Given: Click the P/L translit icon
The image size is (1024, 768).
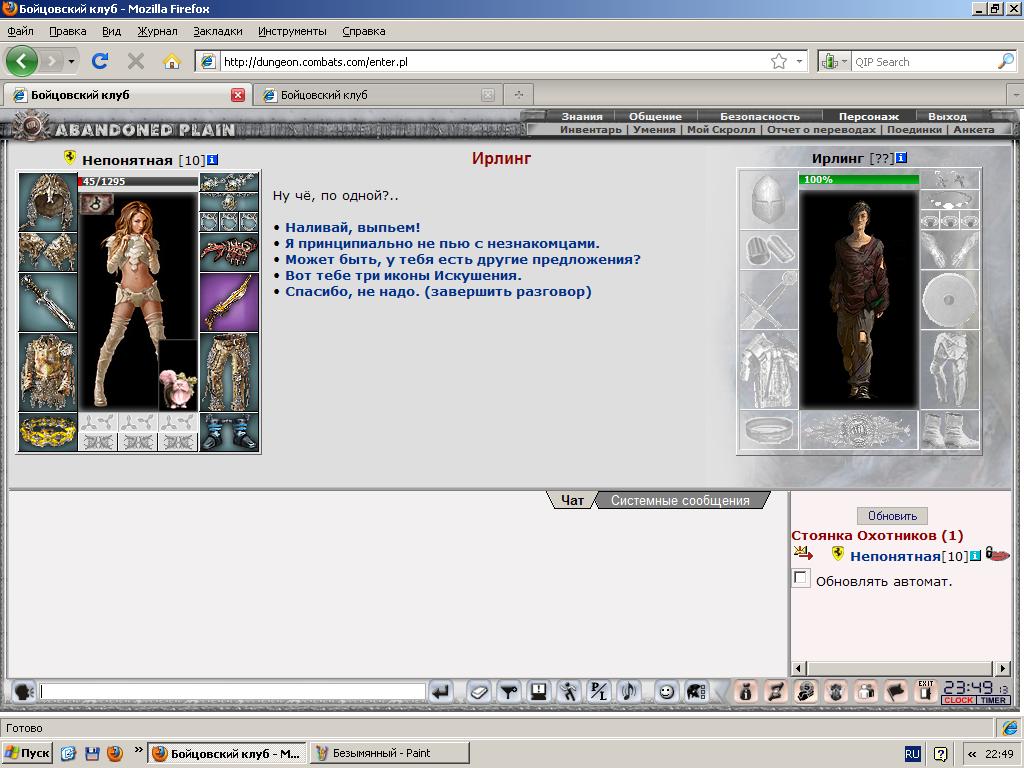Looking at the screenshot, I should [599, 691].
